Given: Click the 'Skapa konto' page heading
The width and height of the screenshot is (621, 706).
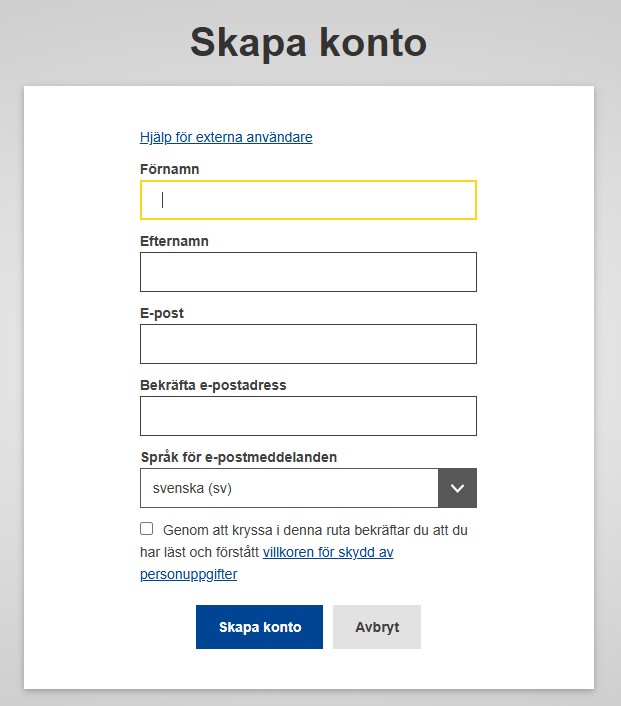Looking at the screenshot, I should [x=309, y=42].
